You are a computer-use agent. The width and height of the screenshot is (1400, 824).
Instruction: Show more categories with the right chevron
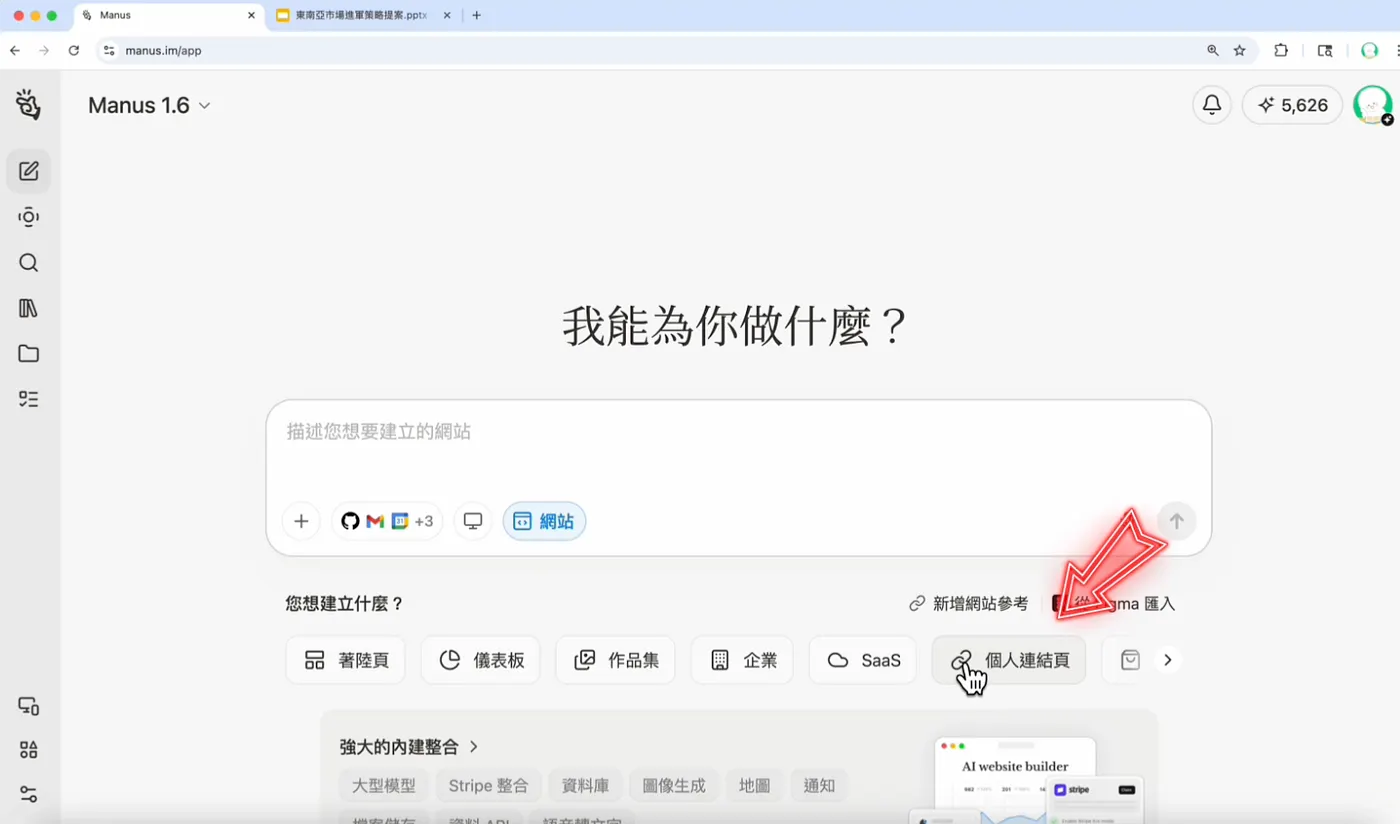pos(1167,660)
